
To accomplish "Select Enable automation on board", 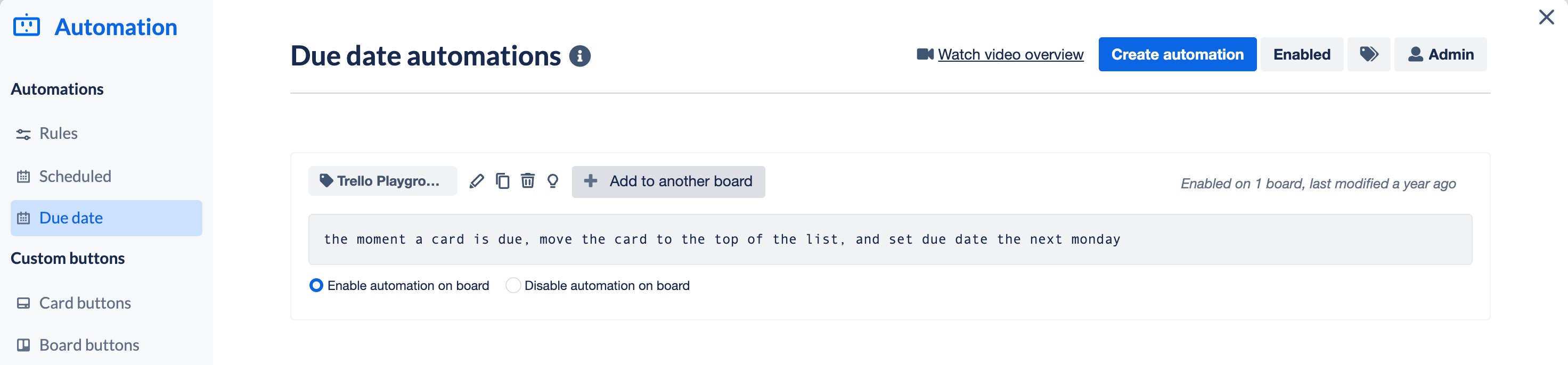I will pos(316,285).
